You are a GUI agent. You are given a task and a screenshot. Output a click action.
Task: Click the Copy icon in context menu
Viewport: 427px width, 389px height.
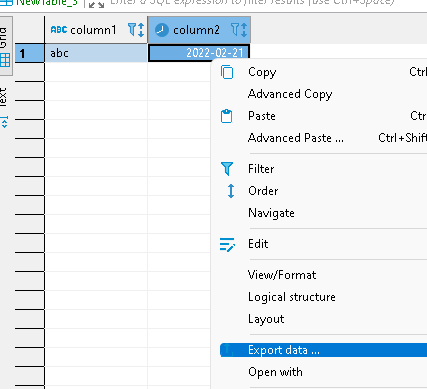[x=227, y=72]
